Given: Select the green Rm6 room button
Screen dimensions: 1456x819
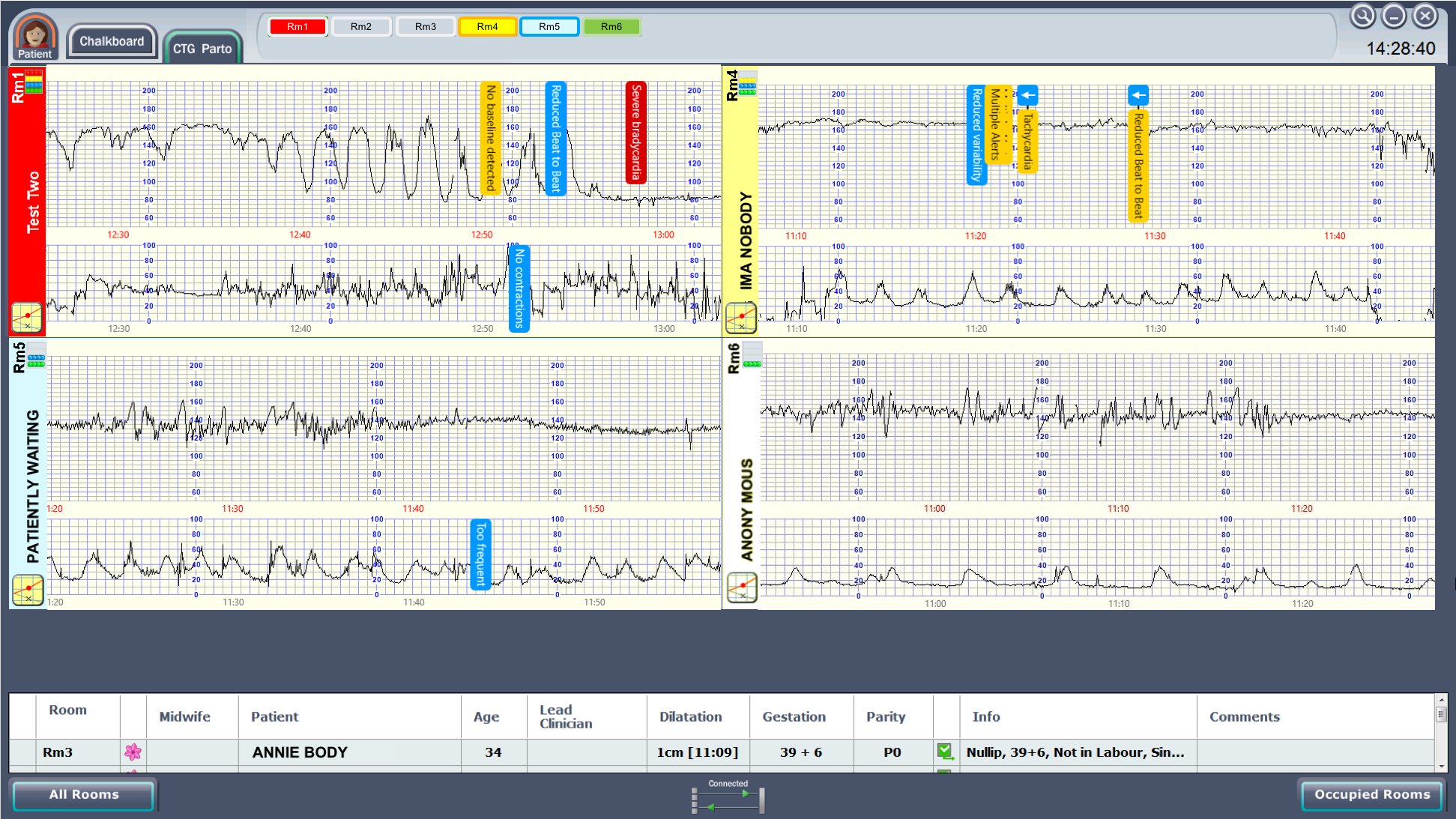Looking at the screenshot, I should (x=611, y=27).
